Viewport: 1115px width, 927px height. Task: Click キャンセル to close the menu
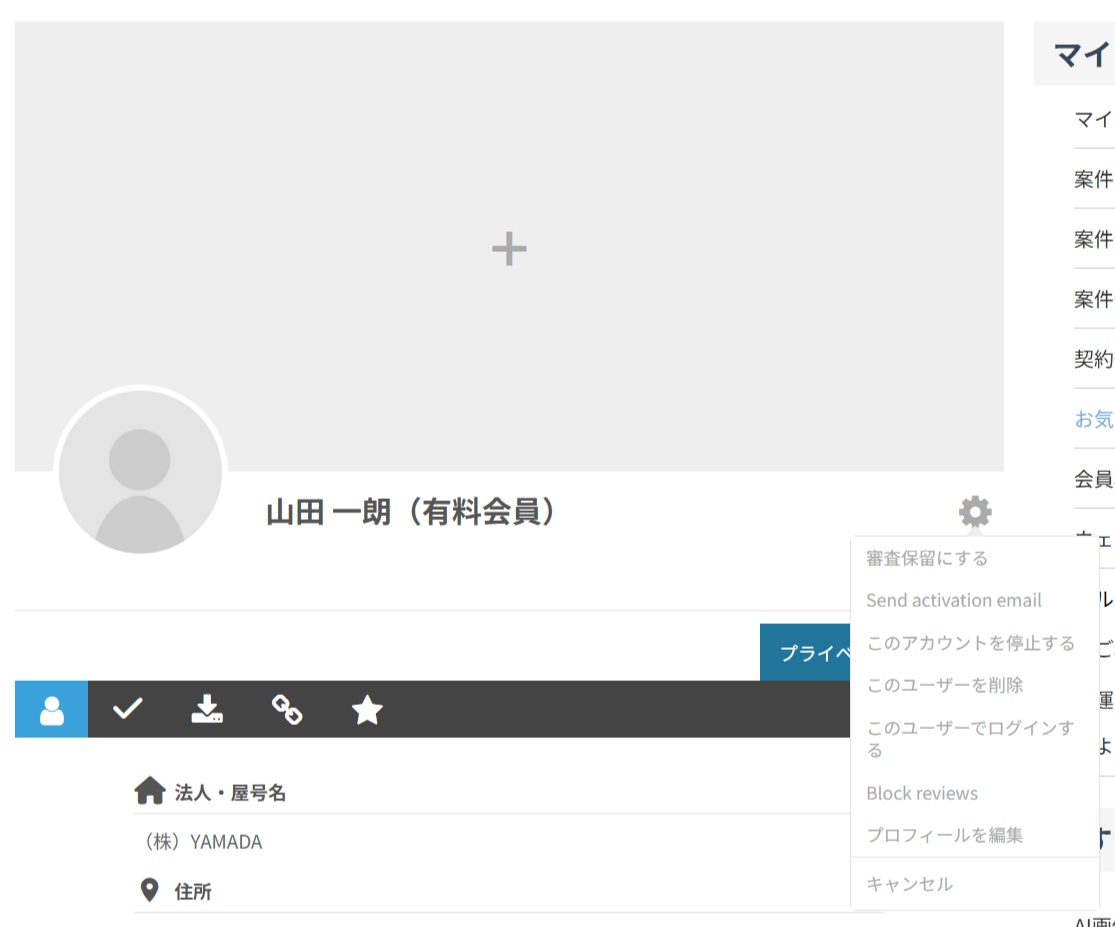pyautogui.click(x=909, y=884)
